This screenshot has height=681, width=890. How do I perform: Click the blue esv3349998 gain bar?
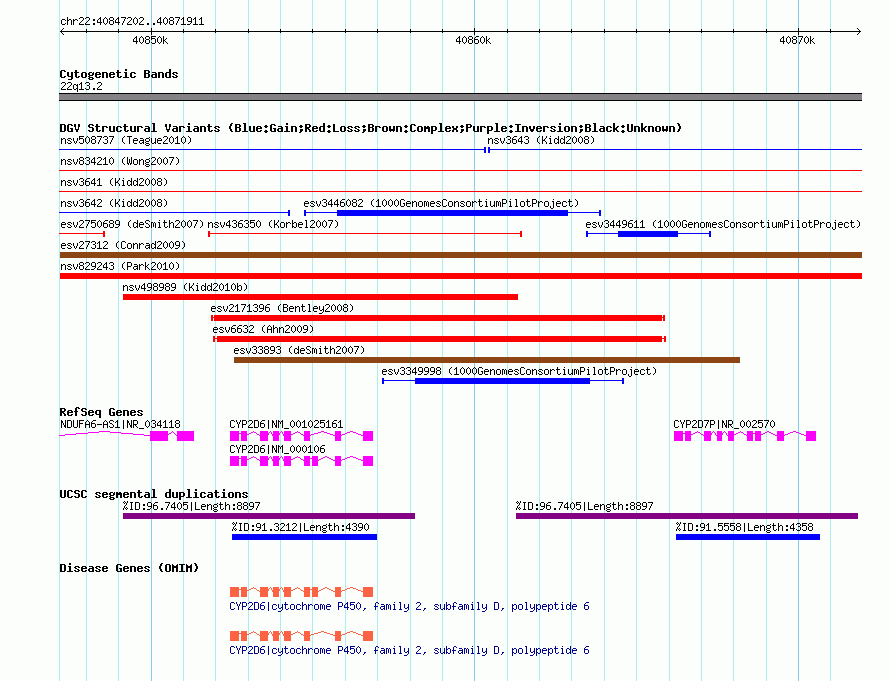[503, 381]
